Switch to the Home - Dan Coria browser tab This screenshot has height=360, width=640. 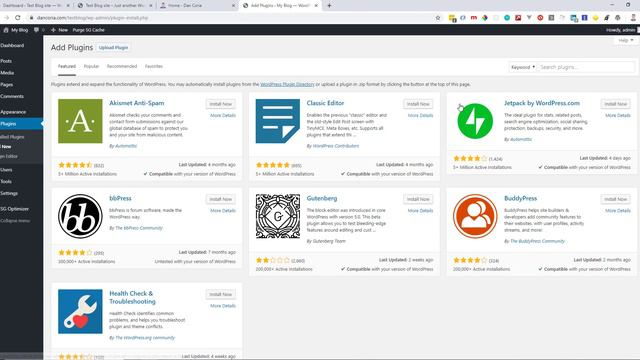(x=198, y=6)
